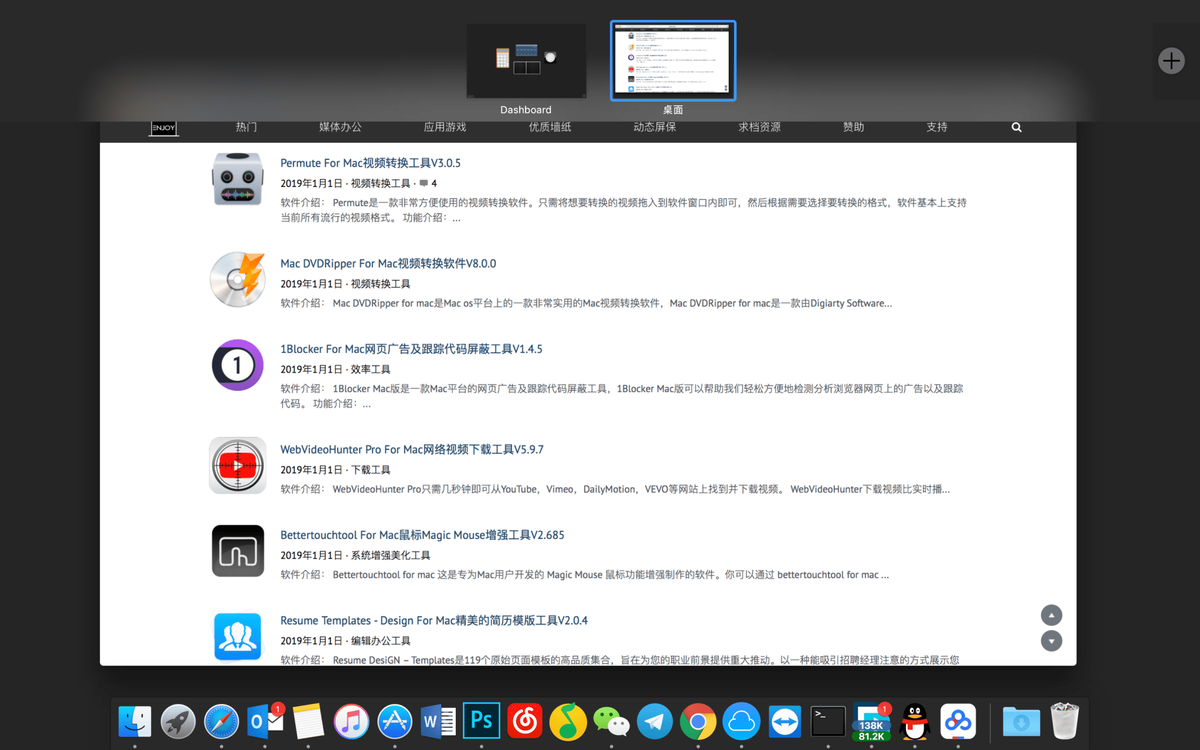
Task: Launch TeamViewer from the Dock
Action: 785,721
